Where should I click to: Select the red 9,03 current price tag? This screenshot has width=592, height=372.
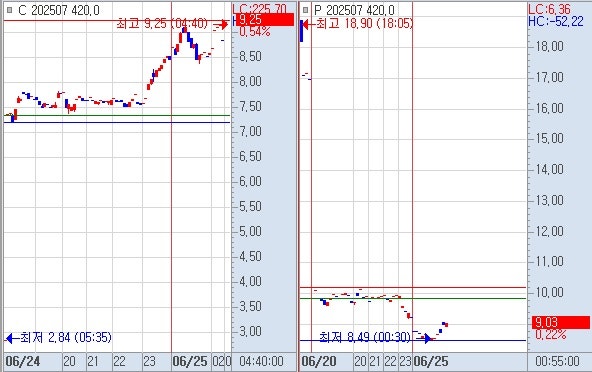pos(560,322)
